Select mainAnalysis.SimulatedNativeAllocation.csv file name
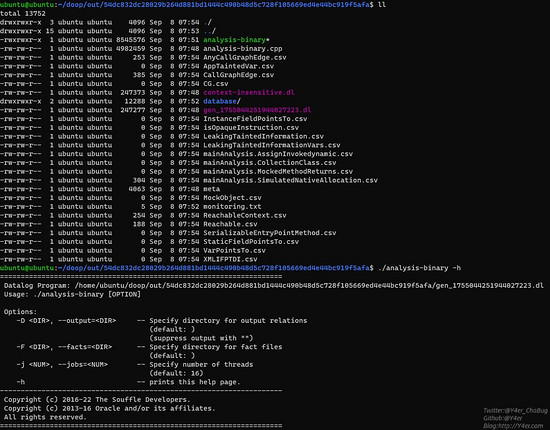Screen dimensions: 550x430 tap(290, 180)
